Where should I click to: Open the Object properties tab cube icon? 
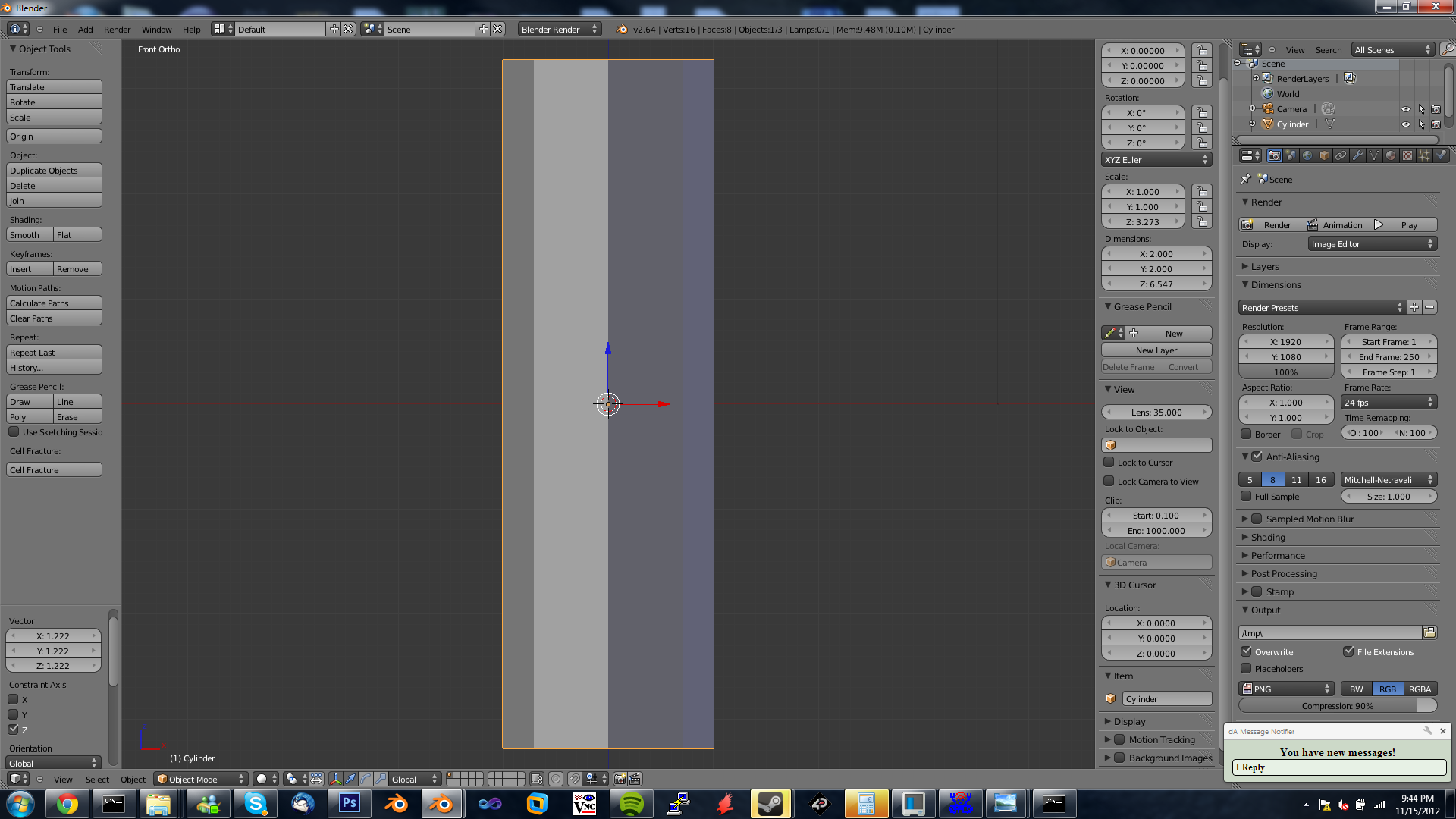pos(1324,155)
